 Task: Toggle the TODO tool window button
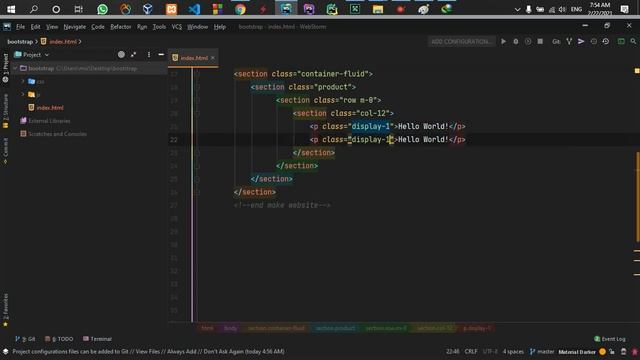[x=59, y=339]
